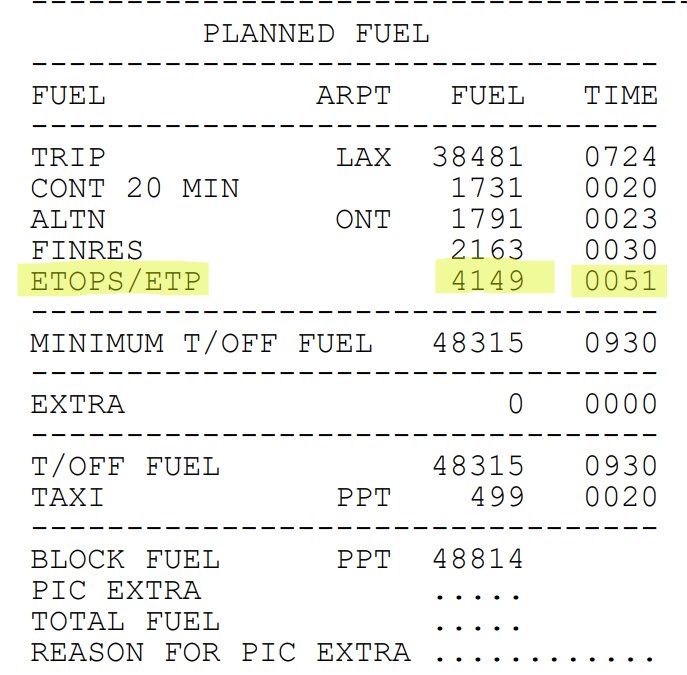Click the PLANNED FUEL heading
The height and width of the screenshot is (675, 687).
pyautogui.click(x=316, y=33)
